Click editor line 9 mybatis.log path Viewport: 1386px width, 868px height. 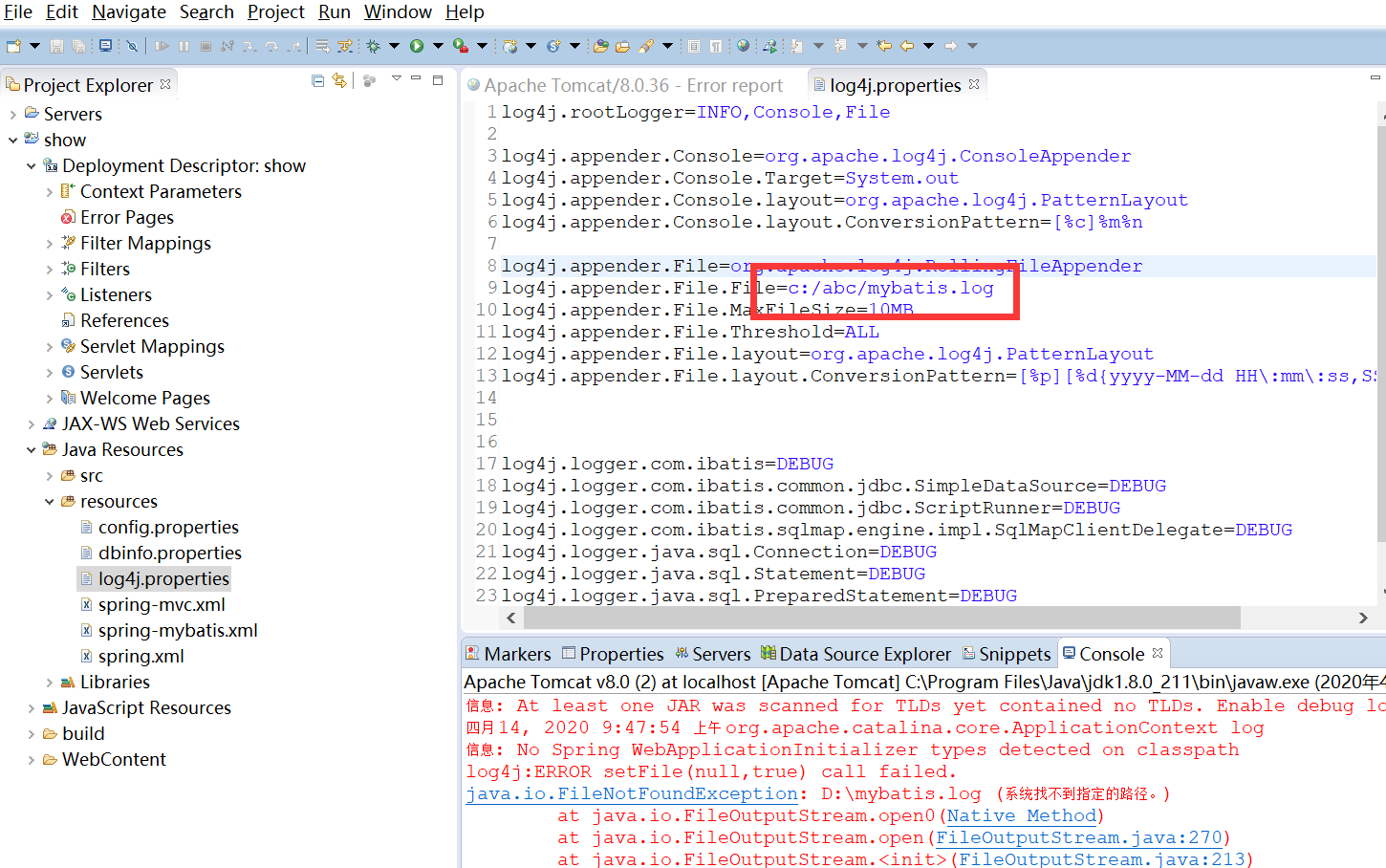891,288
